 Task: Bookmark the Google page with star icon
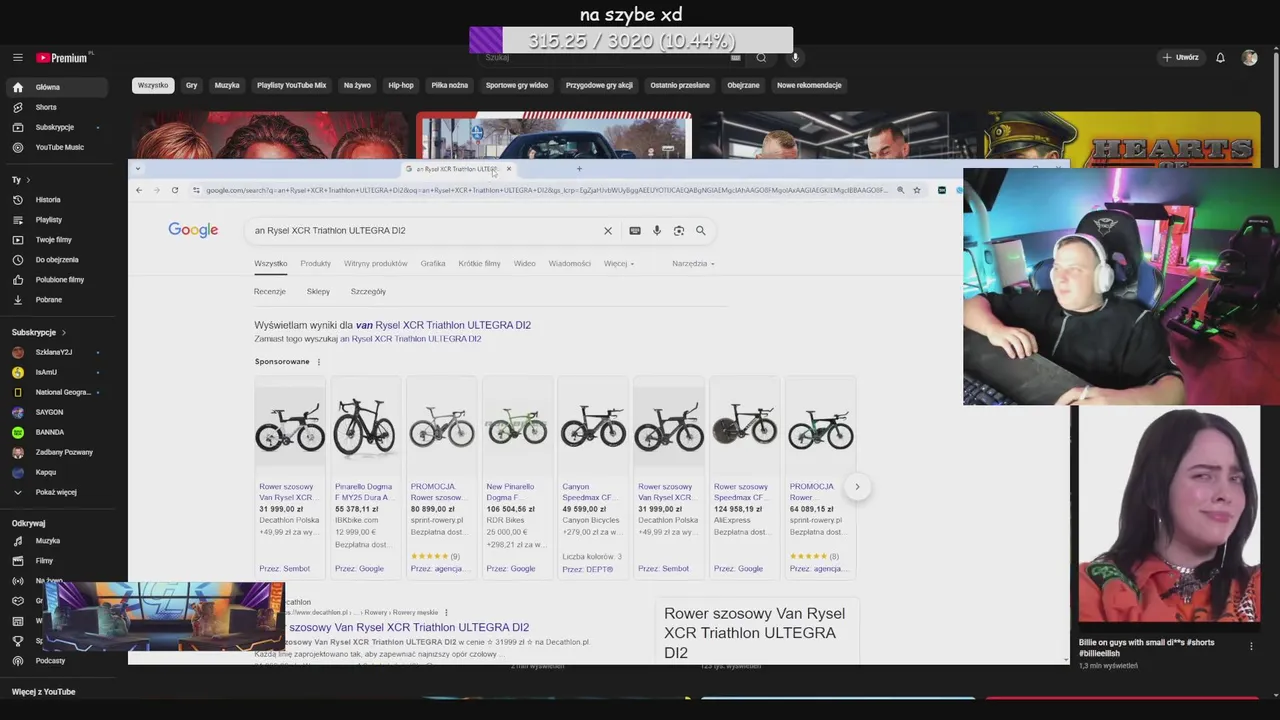click(x=916, y=190)
